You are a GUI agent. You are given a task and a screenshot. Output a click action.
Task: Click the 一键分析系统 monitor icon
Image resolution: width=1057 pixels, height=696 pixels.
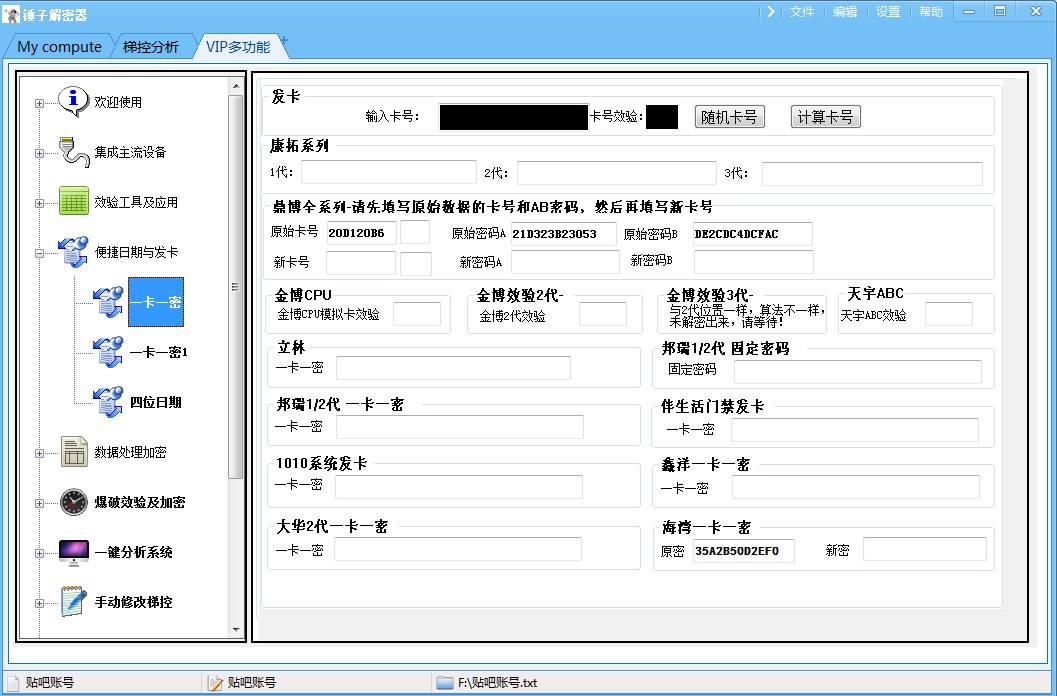click(73, 552)
